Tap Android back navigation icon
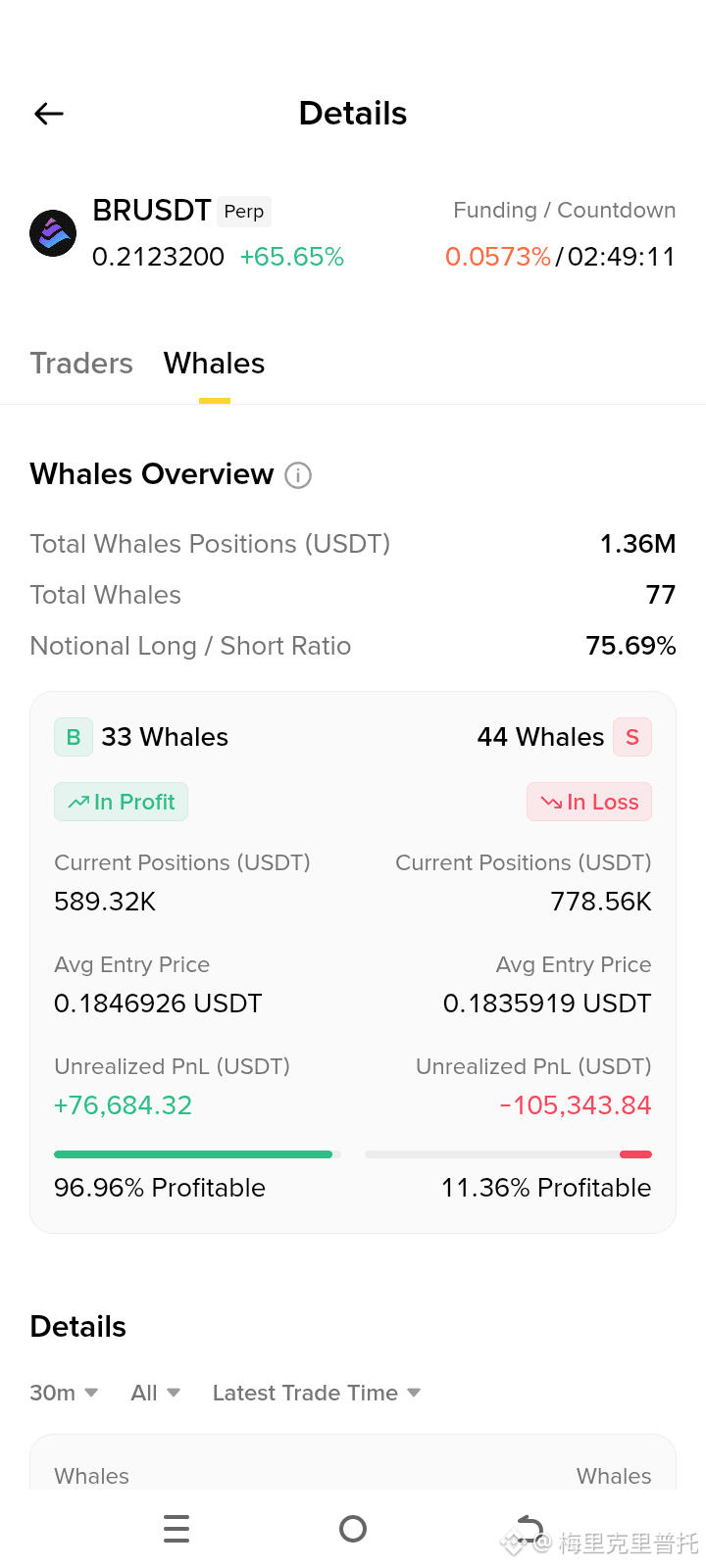Screen dimensions: 706x1568 529,1529
